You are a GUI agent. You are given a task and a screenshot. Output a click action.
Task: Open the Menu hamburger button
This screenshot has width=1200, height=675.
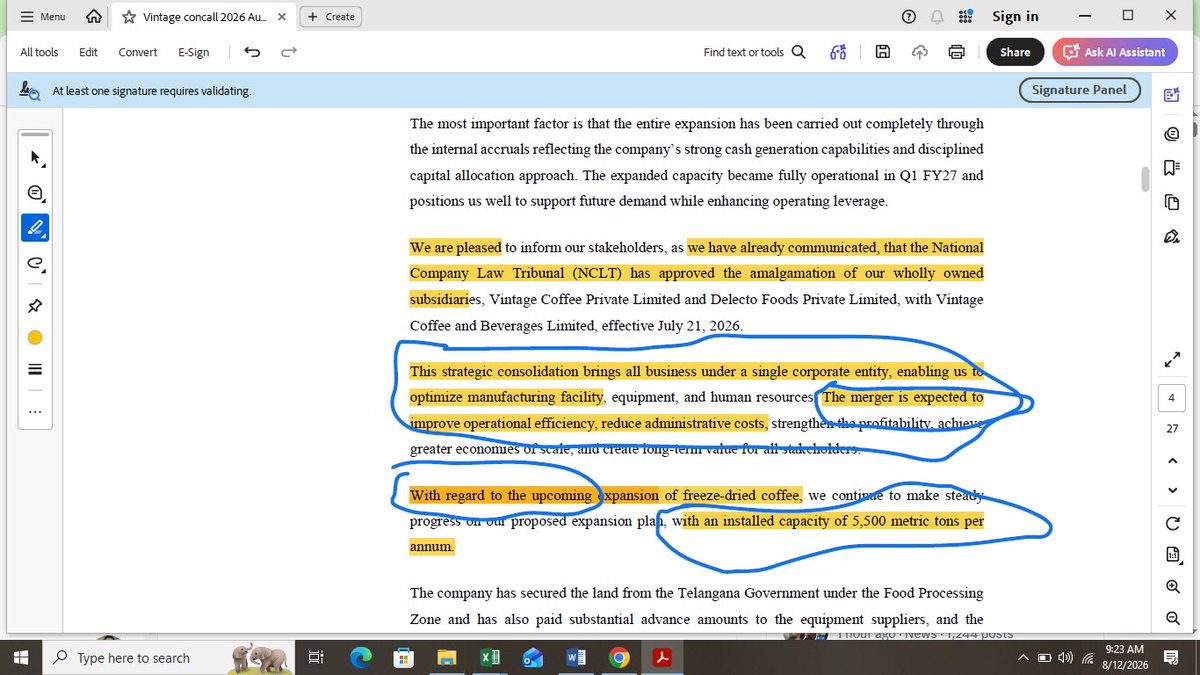point(42,17)
